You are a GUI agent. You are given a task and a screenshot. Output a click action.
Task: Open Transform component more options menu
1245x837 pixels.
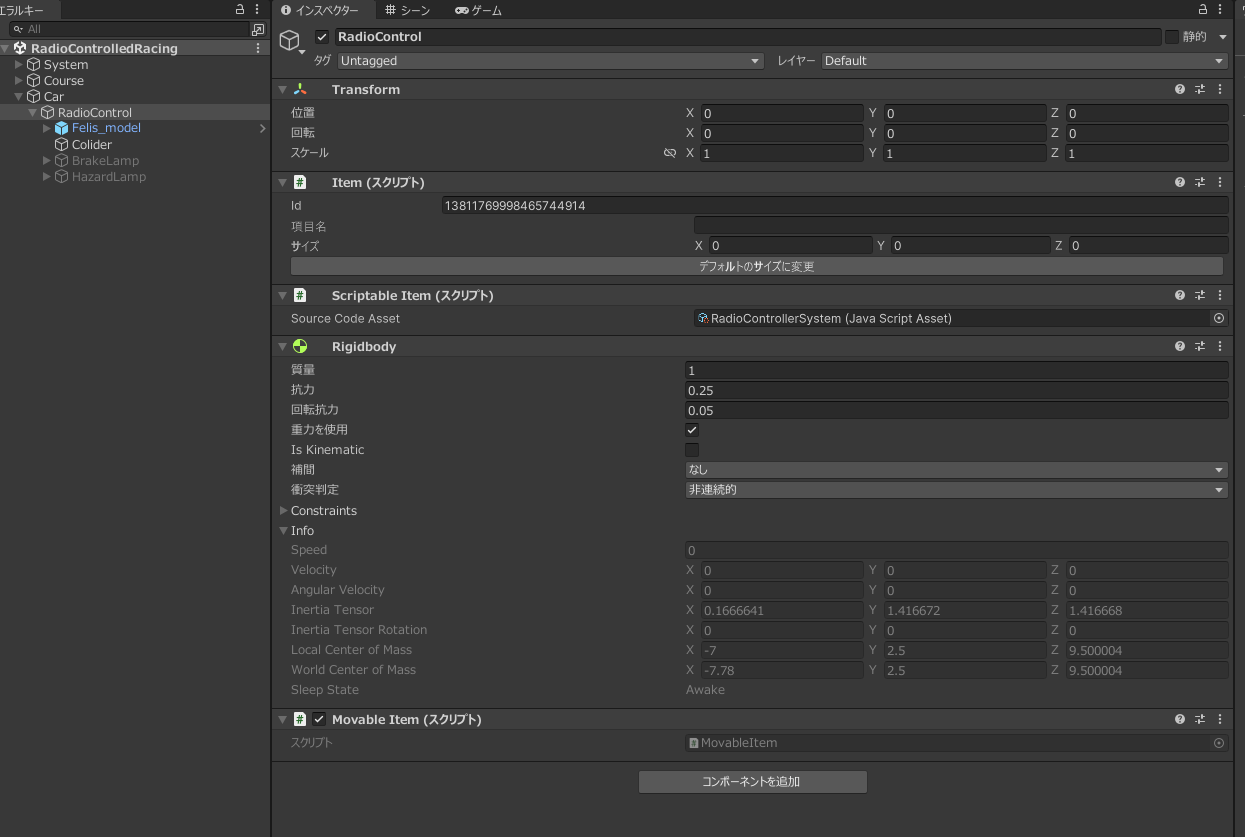1220,89
